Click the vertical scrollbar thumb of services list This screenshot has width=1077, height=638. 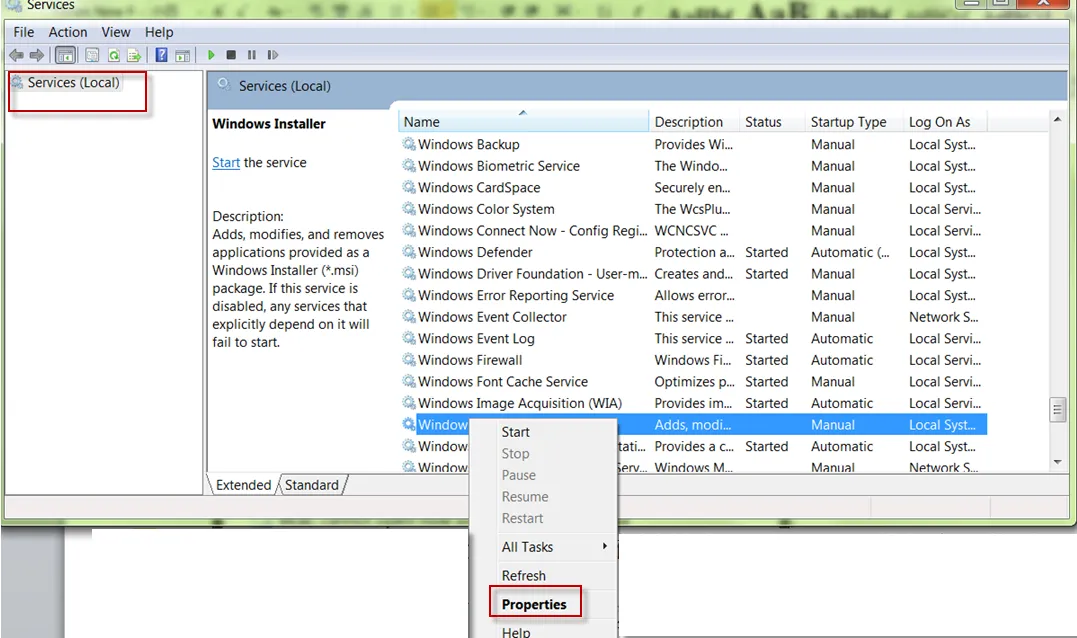(x=1057, y=411)
